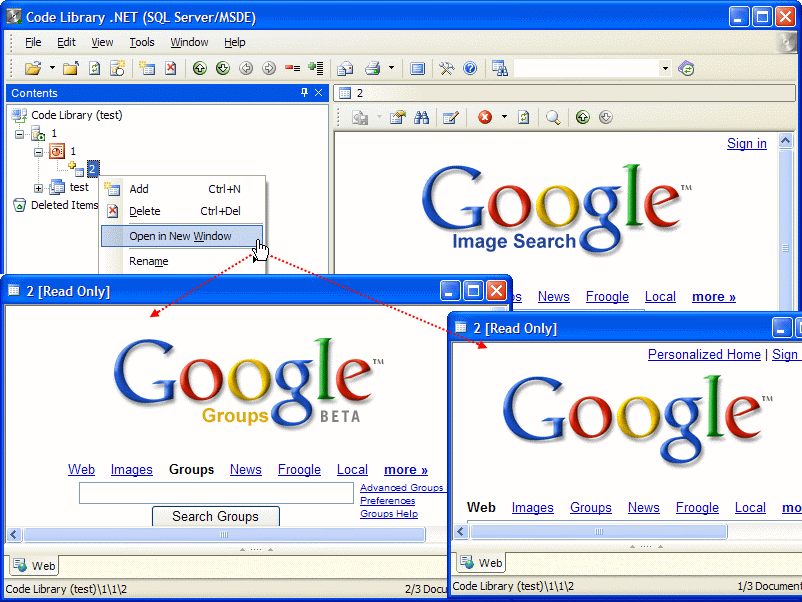Select Deleted Items in the Contents tree
802x602 pixels.
pos(64,205)
